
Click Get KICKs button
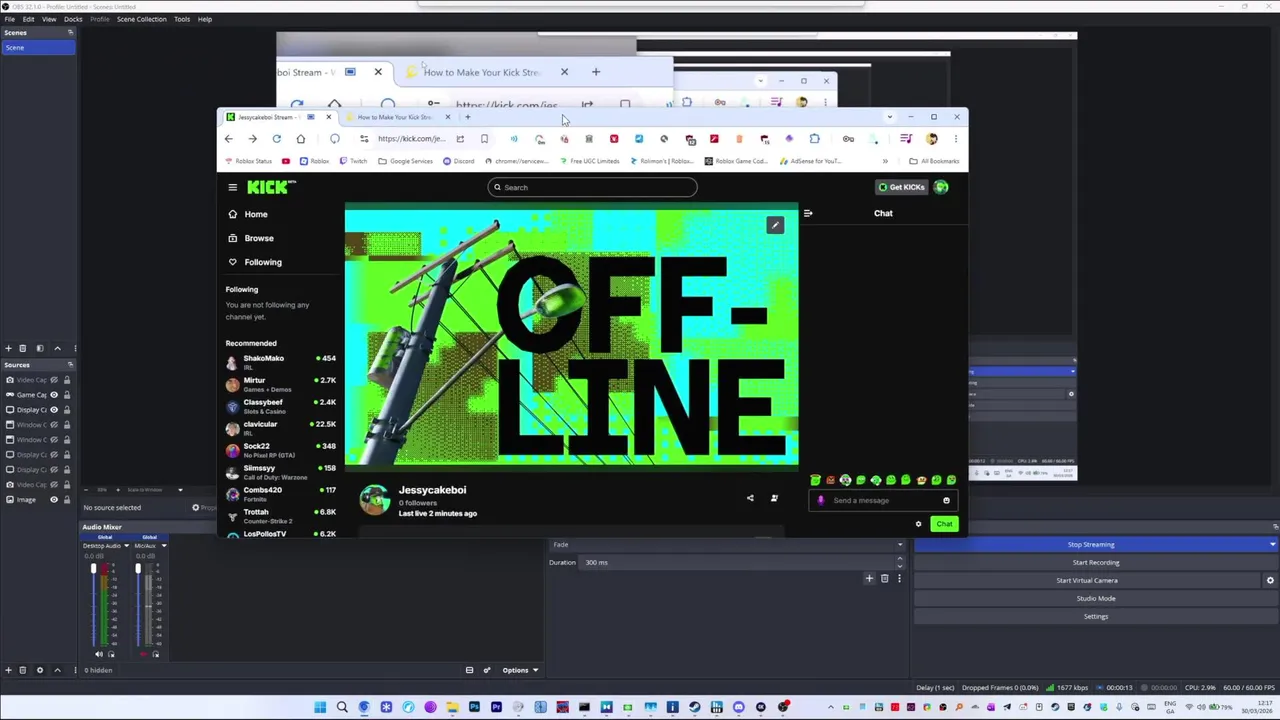[901, 187]
